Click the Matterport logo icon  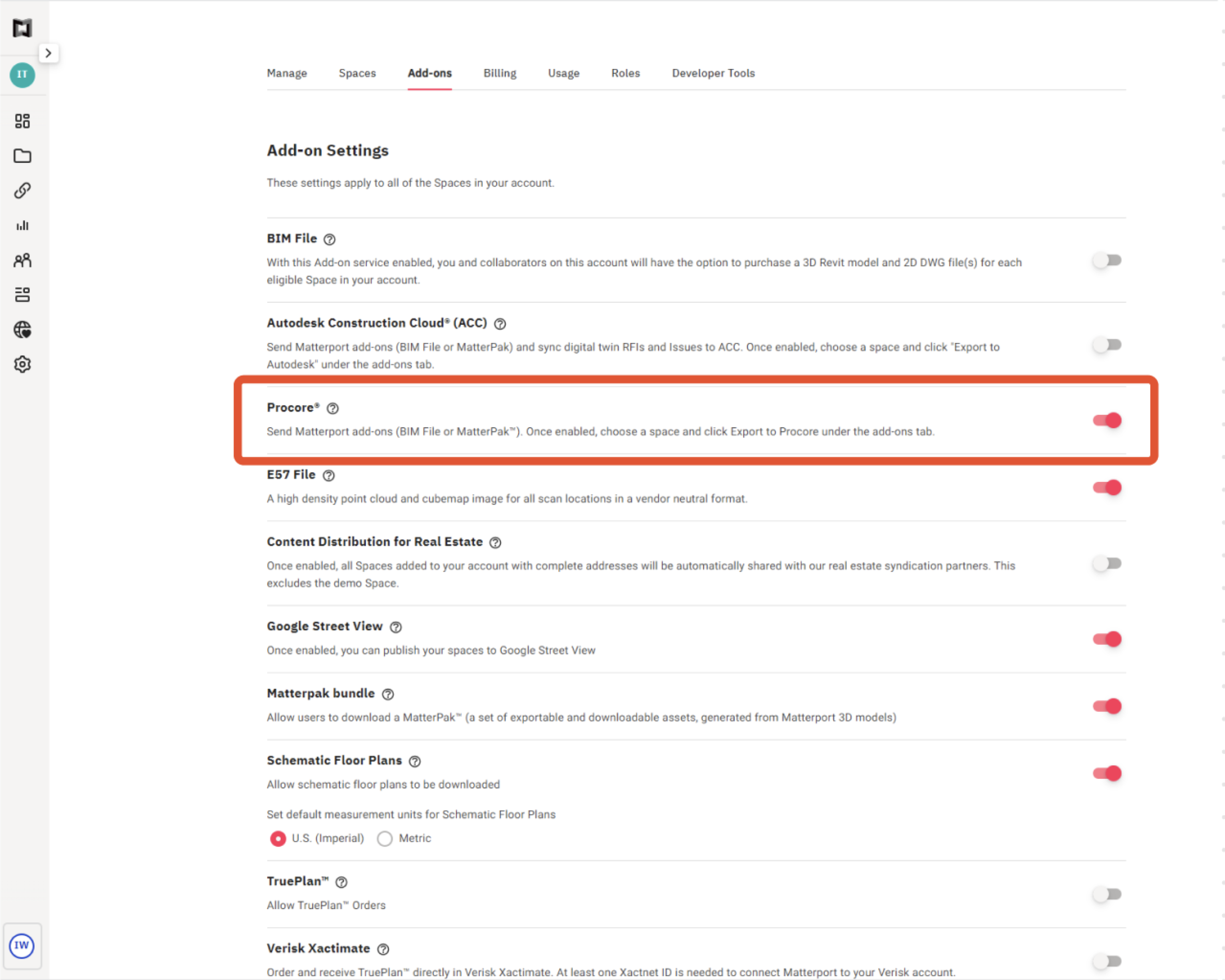coord(22,27)
